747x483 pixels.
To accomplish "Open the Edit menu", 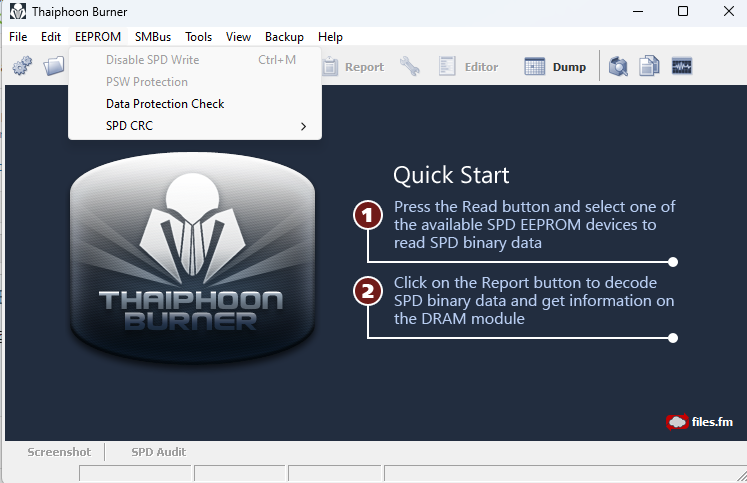I will [50, 37].
